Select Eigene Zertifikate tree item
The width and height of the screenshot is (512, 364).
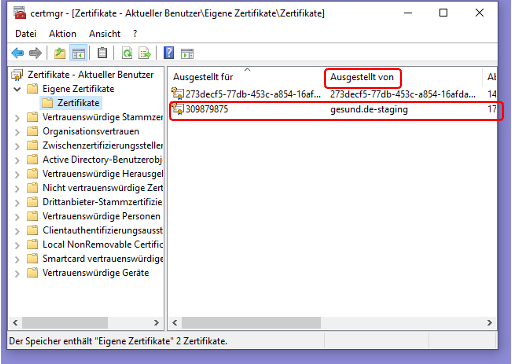tap(78, 89)
